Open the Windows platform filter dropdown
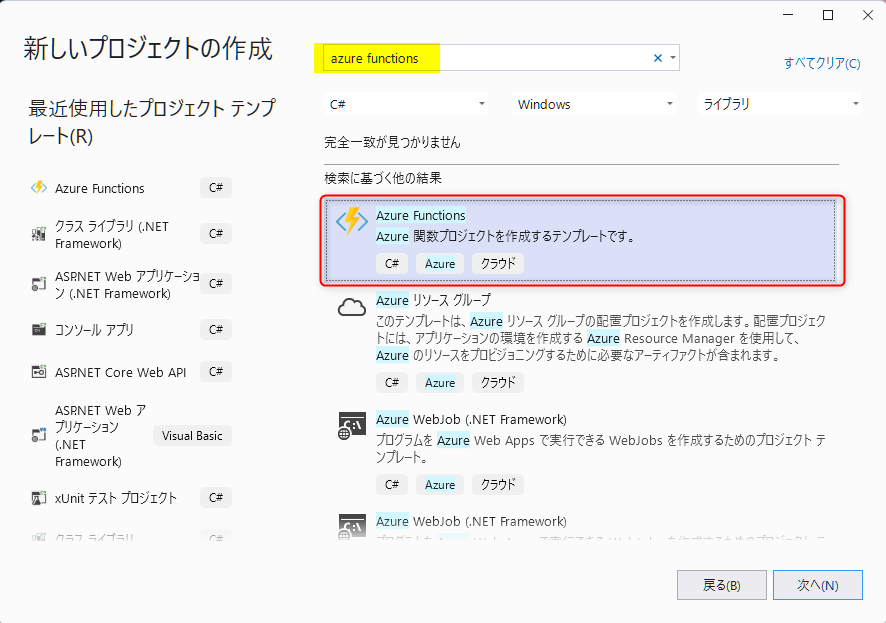 (x=593, y=104)
